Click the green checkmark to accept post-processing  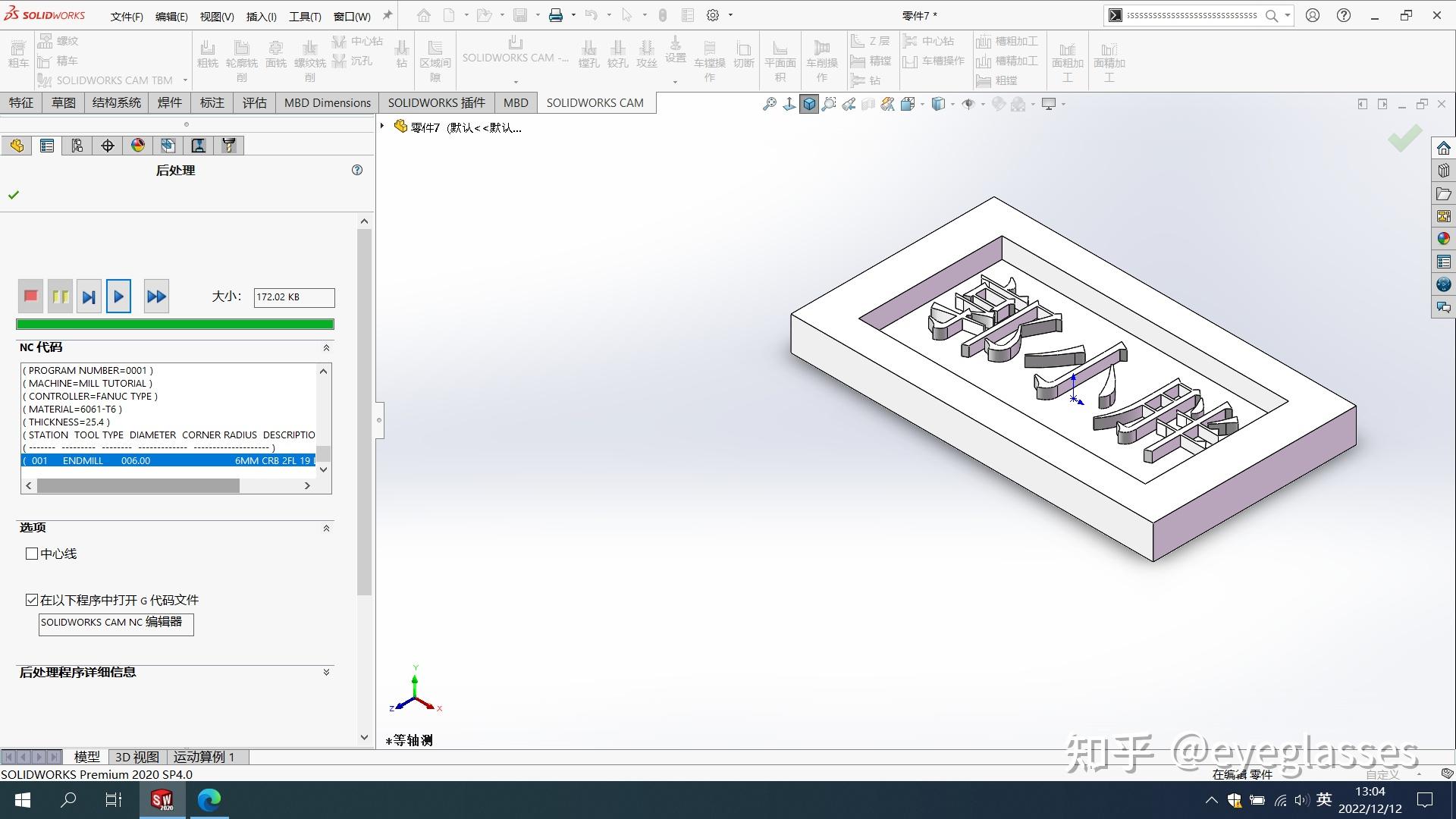[14, 195]
